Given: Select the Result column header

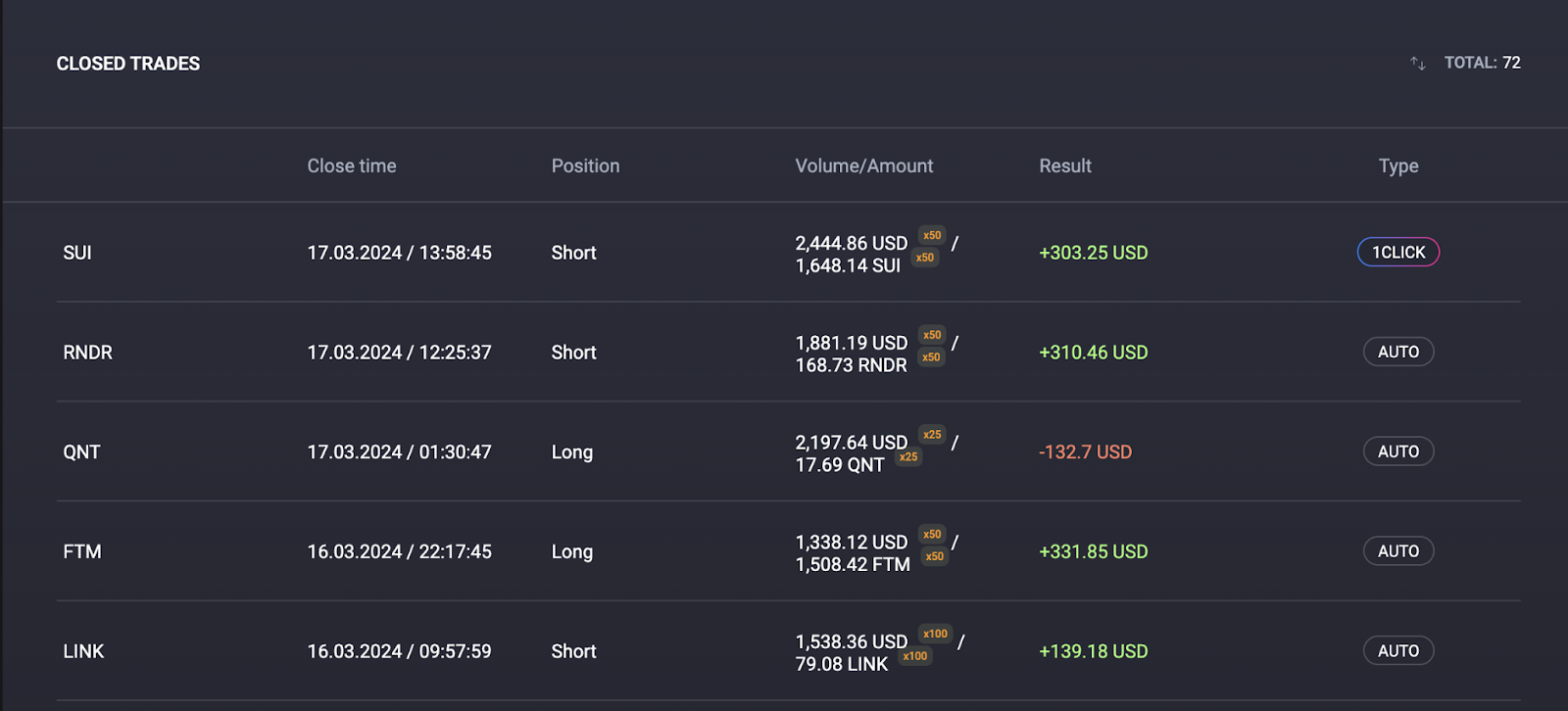Looking at the screenshot, I should [x=1065, y=166].
